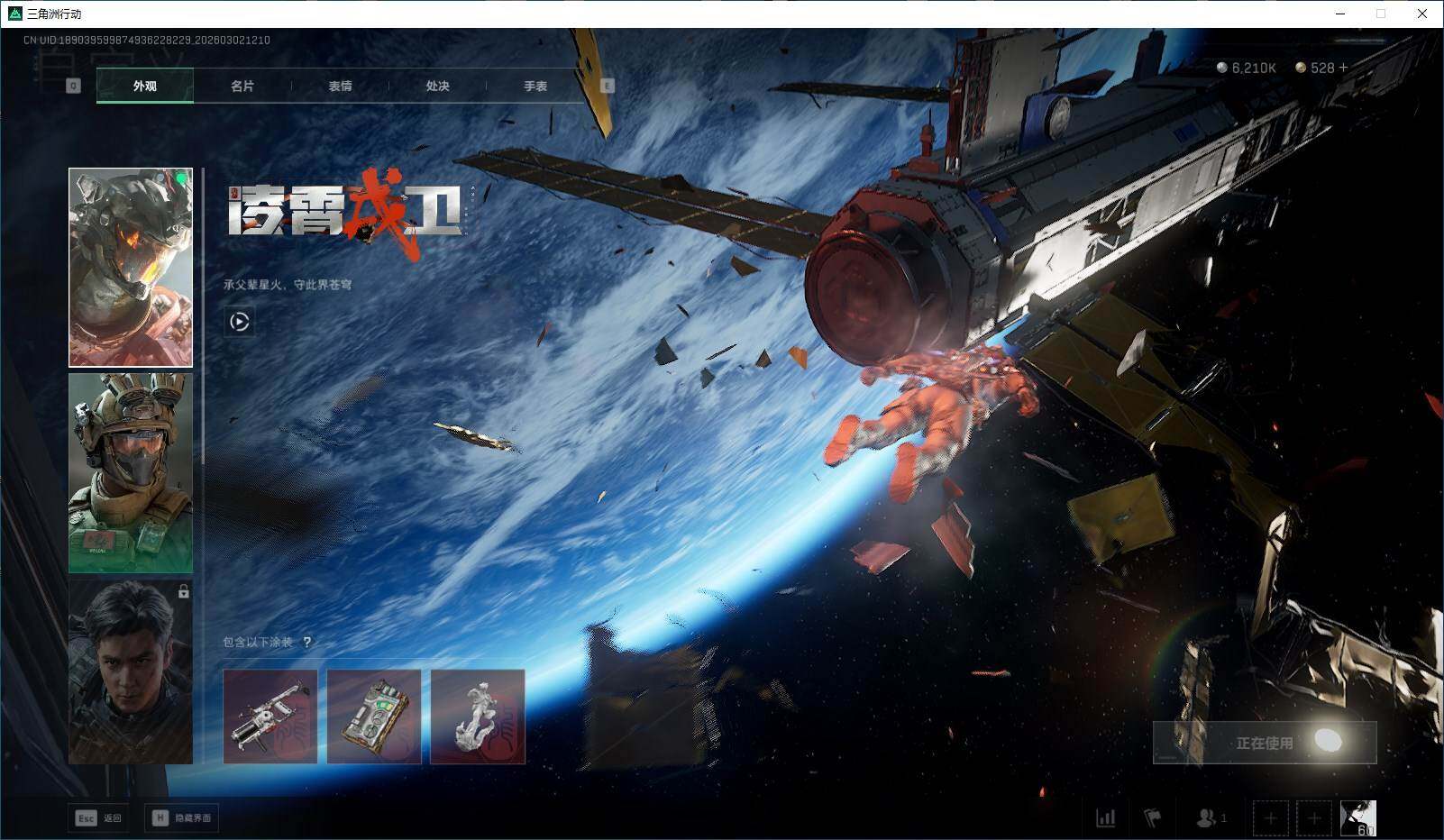Select the tan-helmet soldier skin thumbnail

tap(131, 473)
